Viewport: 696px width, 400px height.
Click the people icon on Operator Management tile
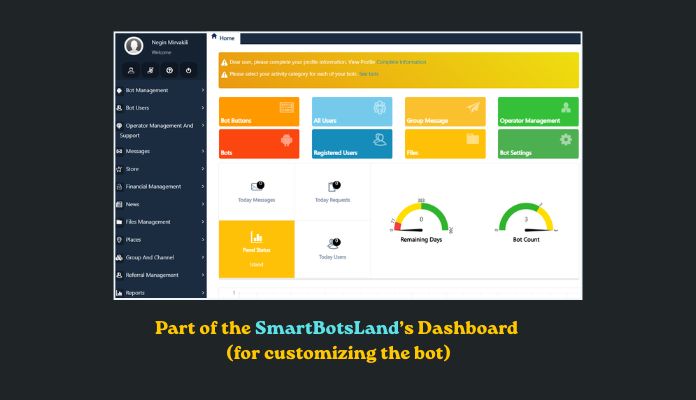click(x=566, y=107)
